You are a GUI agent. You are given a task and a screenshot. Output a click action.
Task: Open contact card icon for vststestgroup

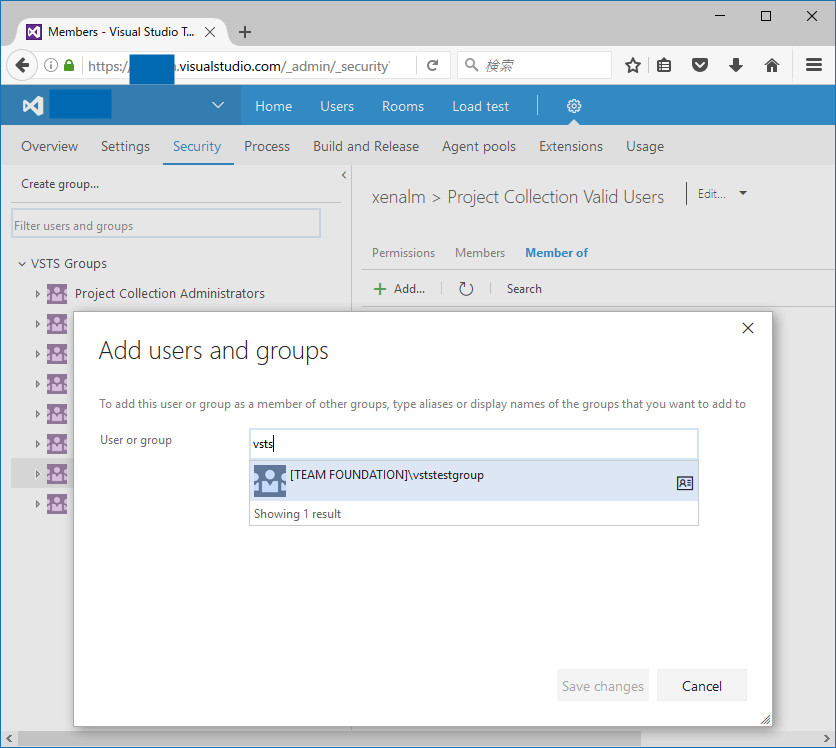[x=685, y=483]
